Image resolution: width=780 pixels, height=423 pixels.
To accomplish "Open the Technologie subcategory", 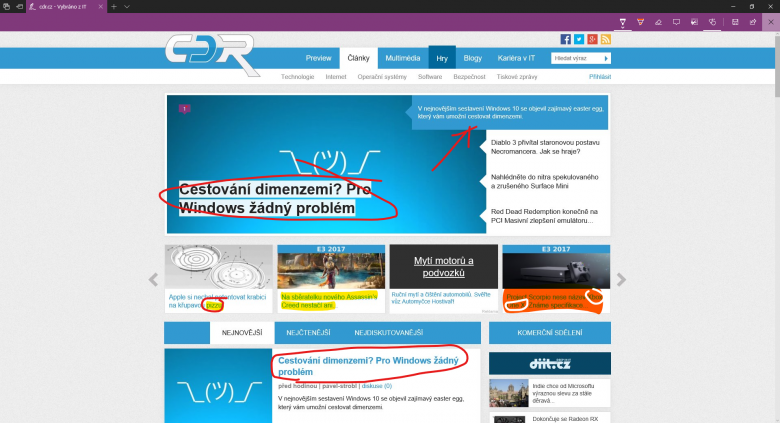I will 297,77.
